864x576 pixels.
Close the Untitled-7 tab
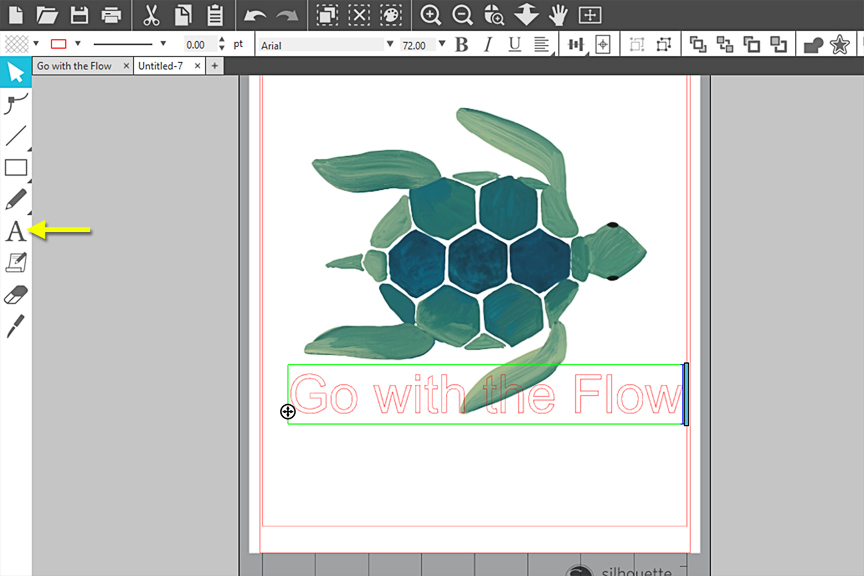click(197, 66)
